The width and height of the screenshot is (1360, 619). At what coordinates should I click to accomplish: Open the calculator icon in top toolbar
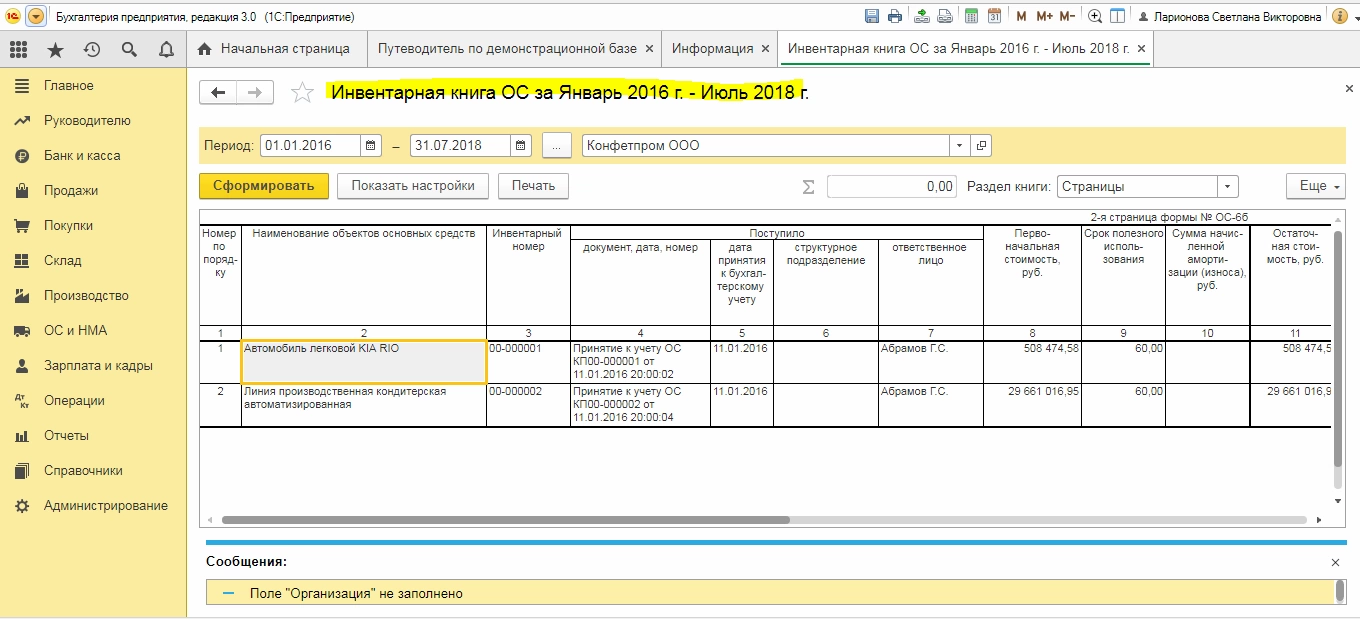click(x=970, y=17)
